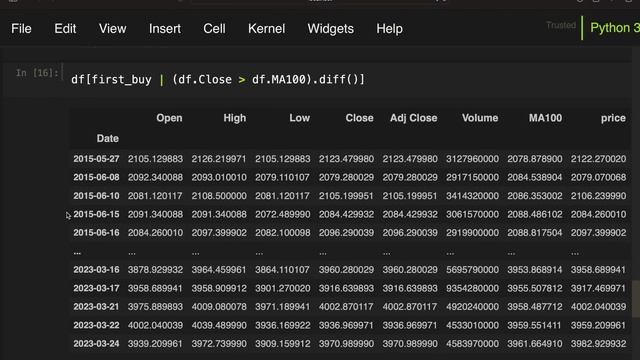
Task: Click Close value 2105.199951
Action: [346, 196]
